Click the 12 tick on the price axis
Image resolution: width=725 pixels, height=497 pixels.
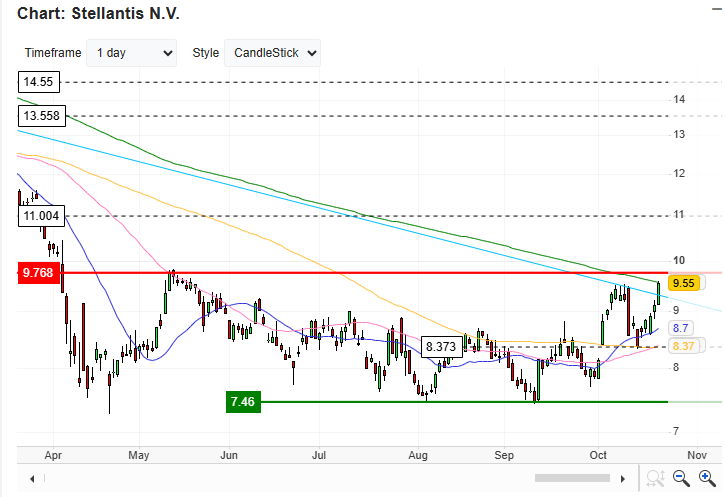pyautogui.click(x=679, y=173)
